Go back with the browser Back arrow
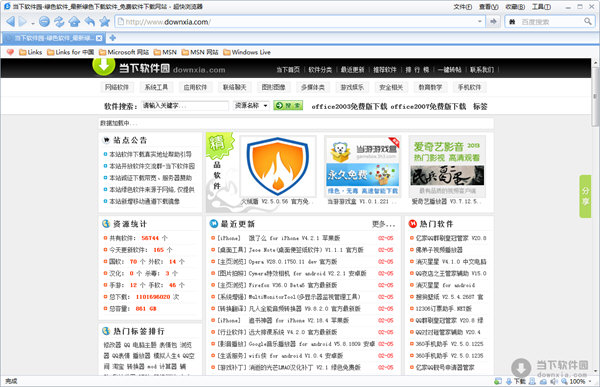Image resolution: width=600 pixels, height=387 pixels. (x=10, y=22)
